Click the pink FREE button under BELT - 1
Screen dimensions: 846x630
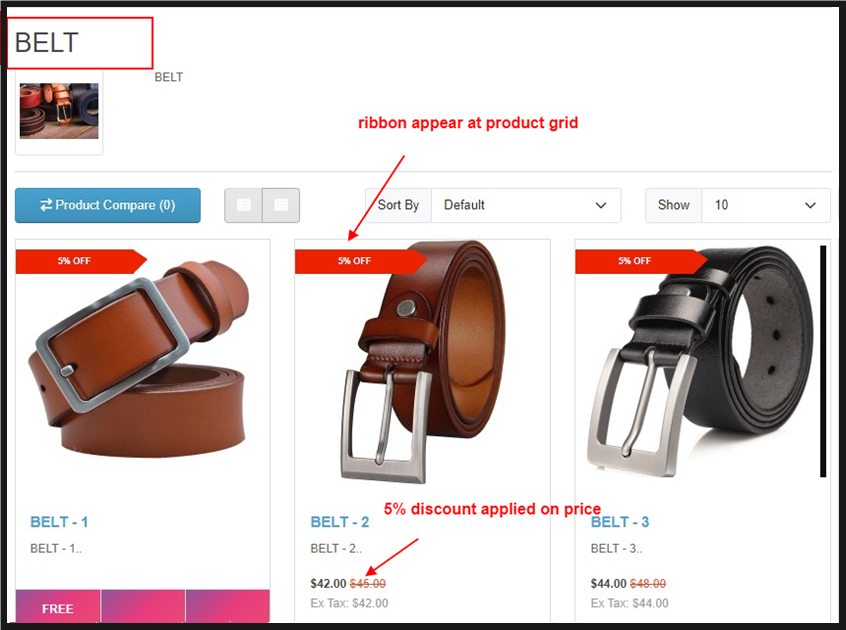[x=58, y=608]
